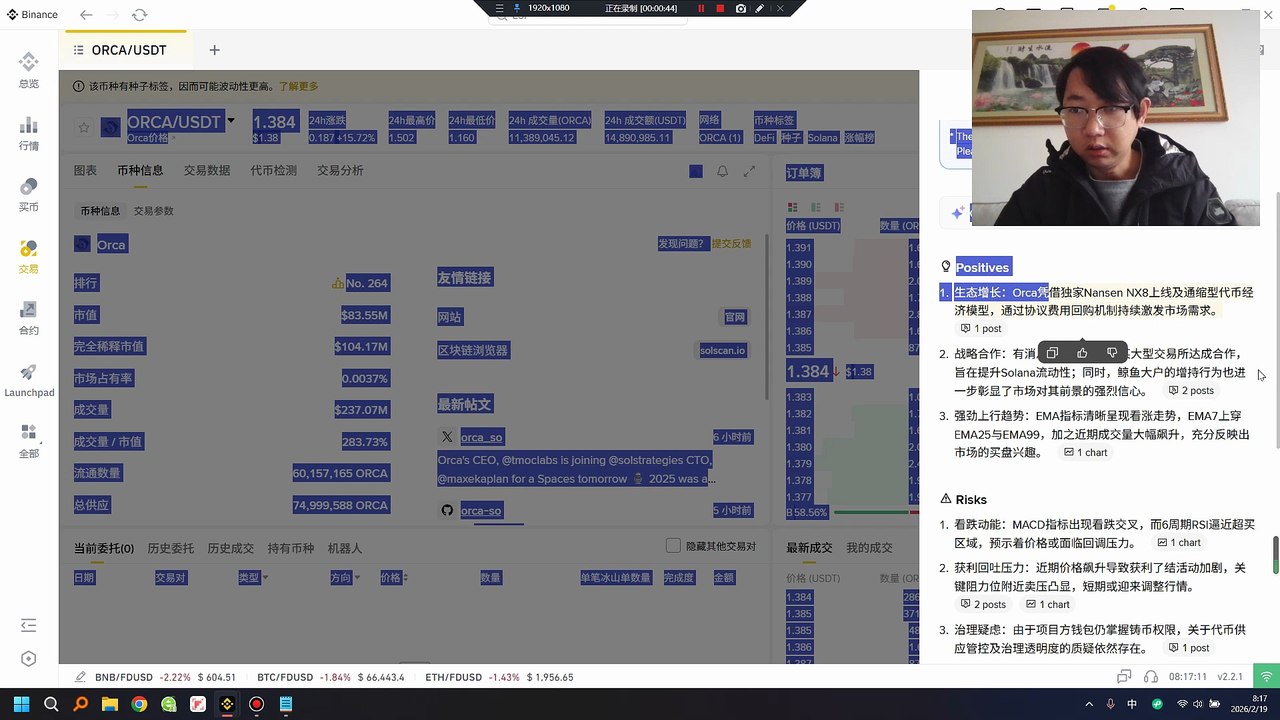Viewport: 1280px width, 720px height.
Task: Copy the AI response with the copy icon
Action: coord(1052,352)
